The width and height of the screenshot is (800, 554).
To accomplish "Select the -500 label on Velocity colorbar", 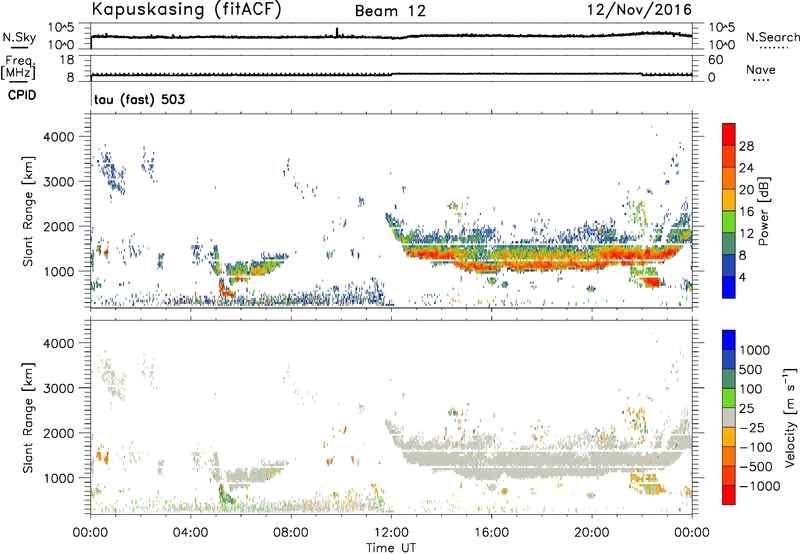I will (756, 467).
